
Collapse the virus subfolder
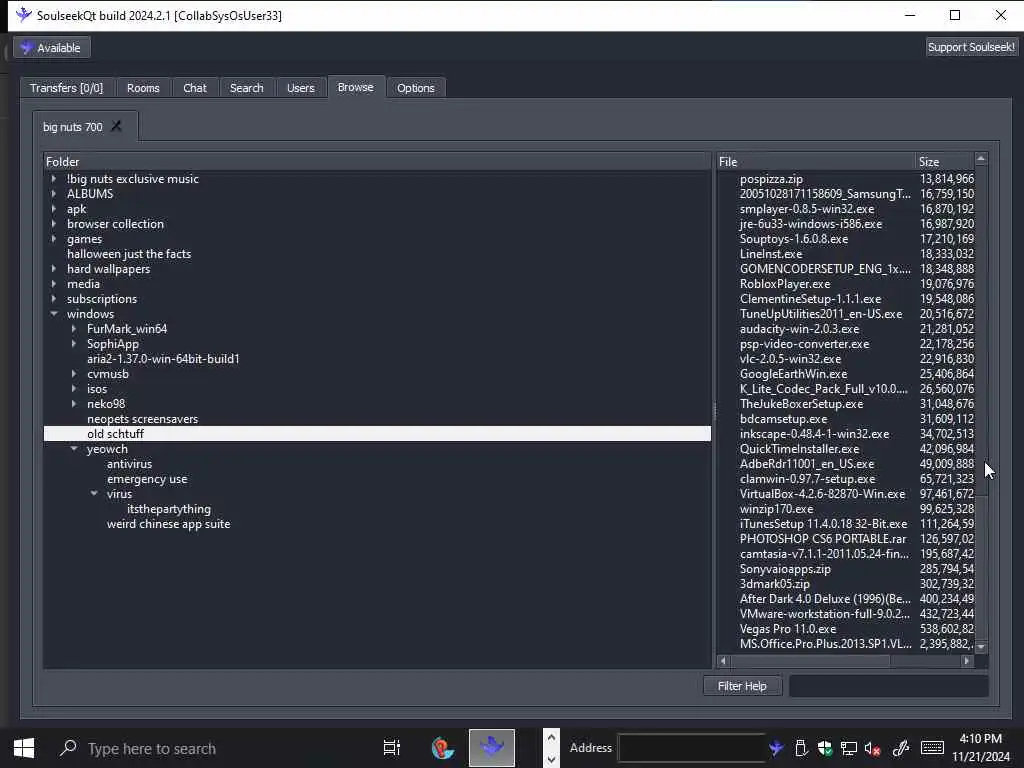[94, 494]
